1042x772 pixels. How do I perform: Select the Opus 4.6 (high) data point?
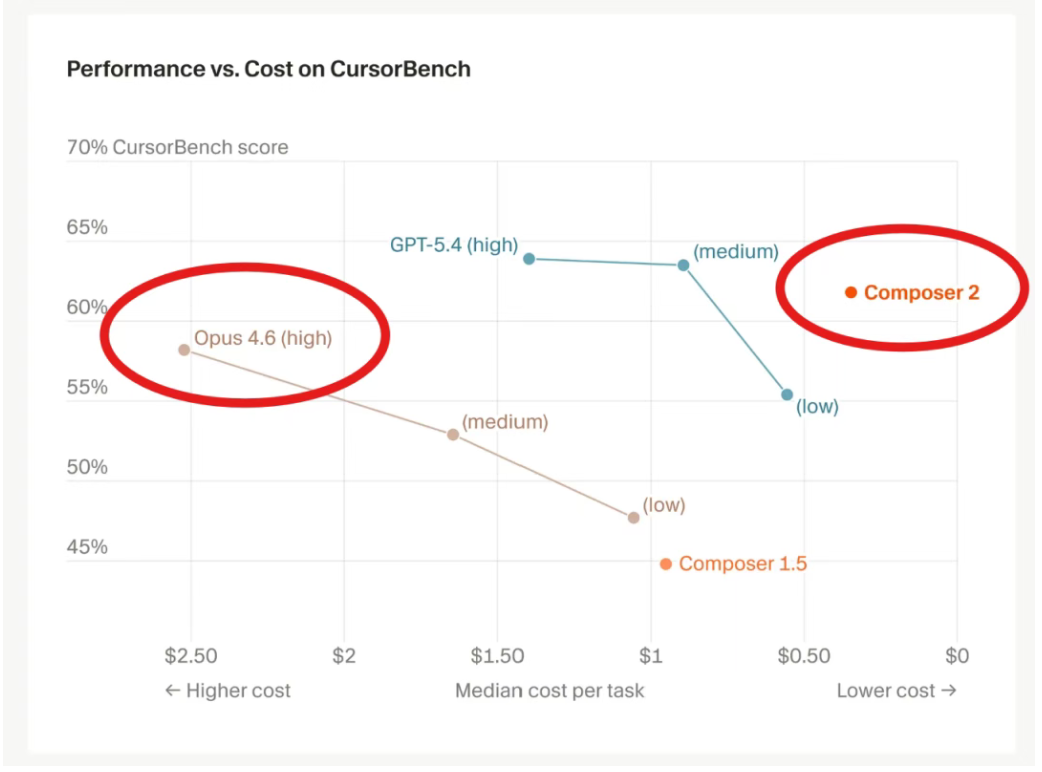(x=184, y=350)
